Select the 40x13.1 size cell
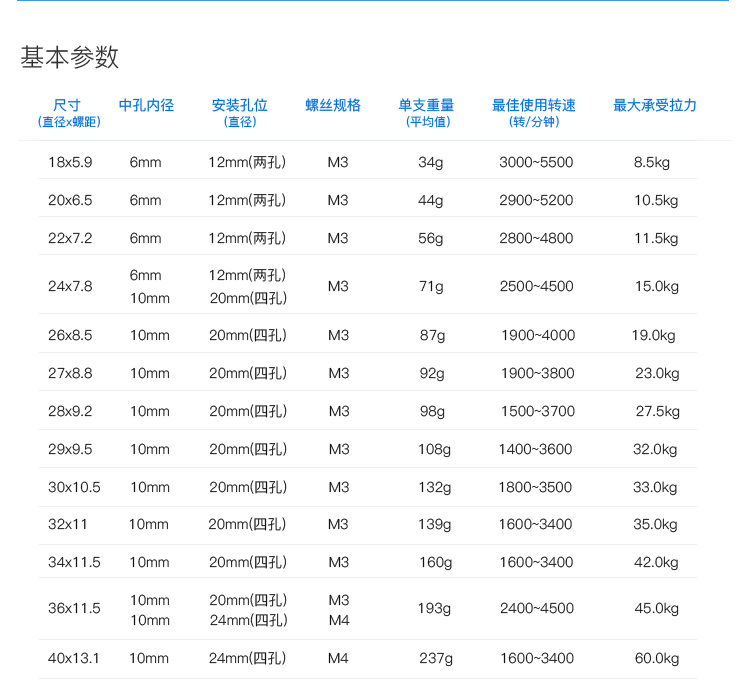 click(74, 658)
